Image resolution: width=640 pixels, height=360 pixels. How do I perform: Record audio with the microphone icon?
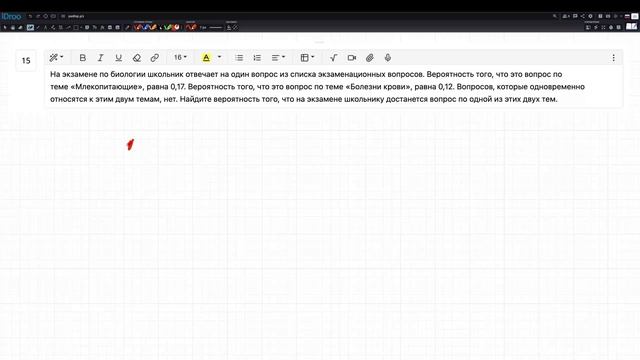click(388, 58)
